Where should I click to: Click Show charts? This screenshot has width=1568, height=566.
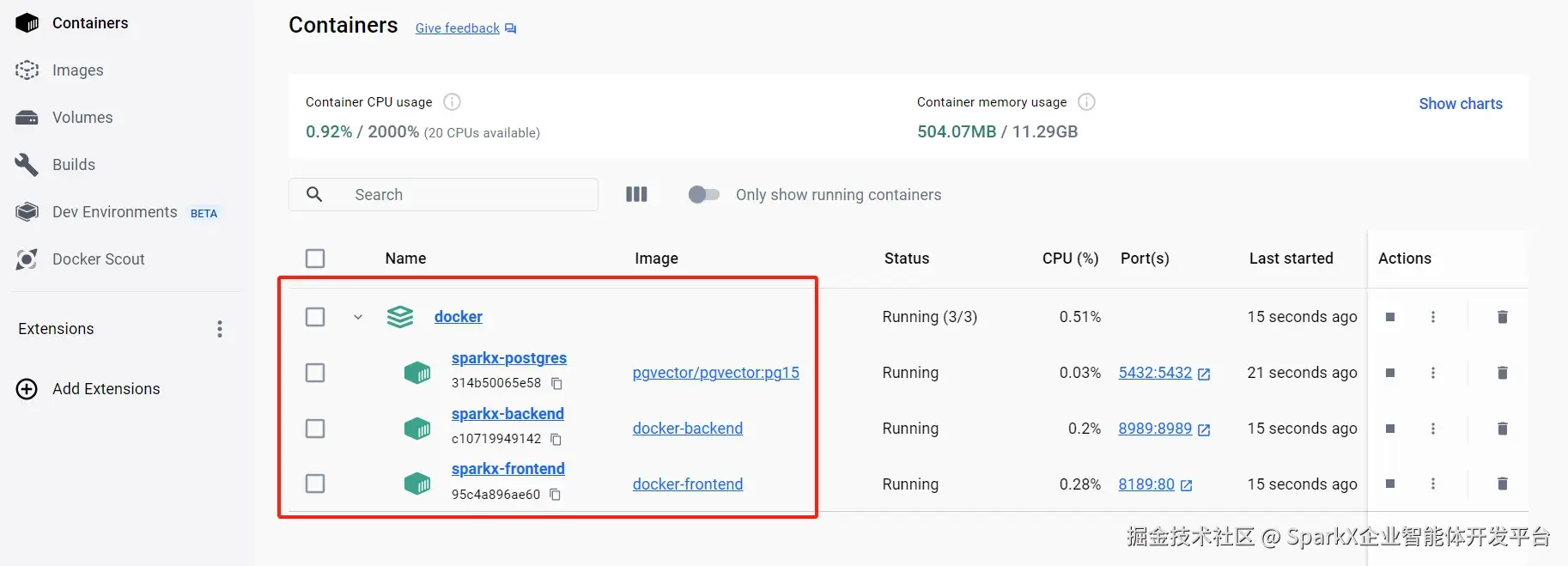point(1461,104)
